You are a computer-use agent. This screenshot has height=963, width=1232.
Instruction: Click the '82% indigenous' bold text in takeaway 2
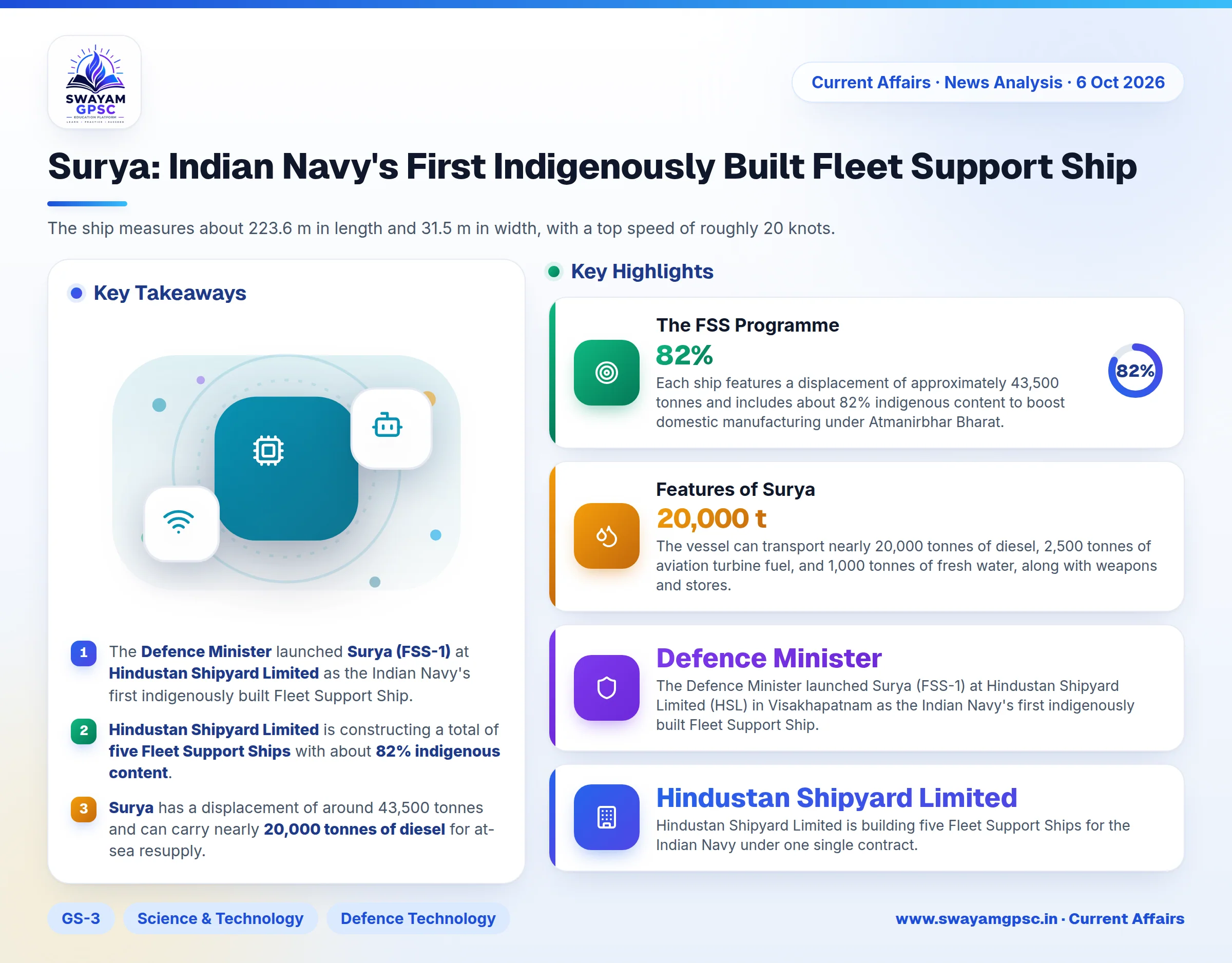pyautogui.click(x=438, y=752)
